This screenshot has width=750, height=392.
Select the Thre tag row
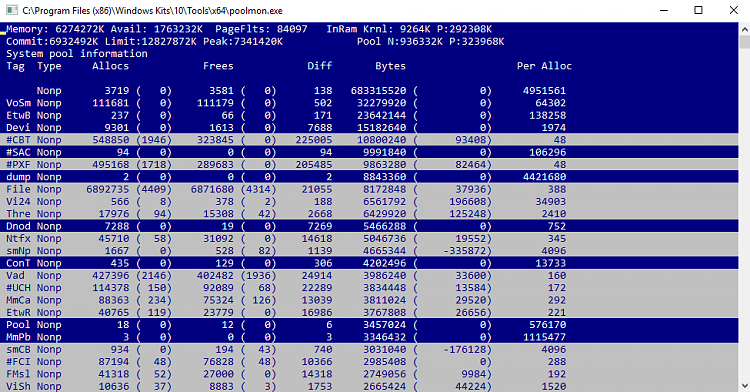coord(369,214)
